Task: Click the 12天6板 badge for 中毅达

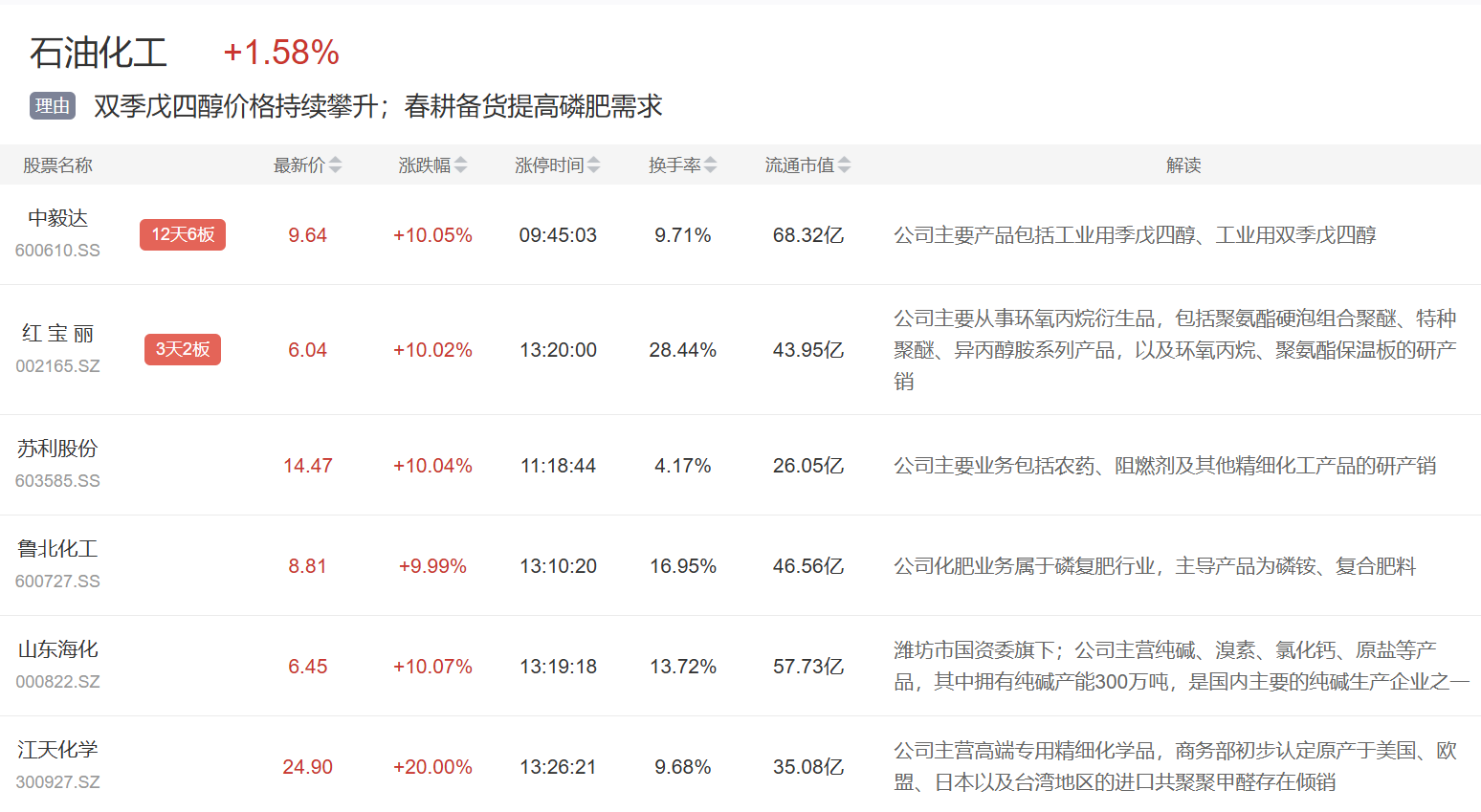Action: click(183, 234)
